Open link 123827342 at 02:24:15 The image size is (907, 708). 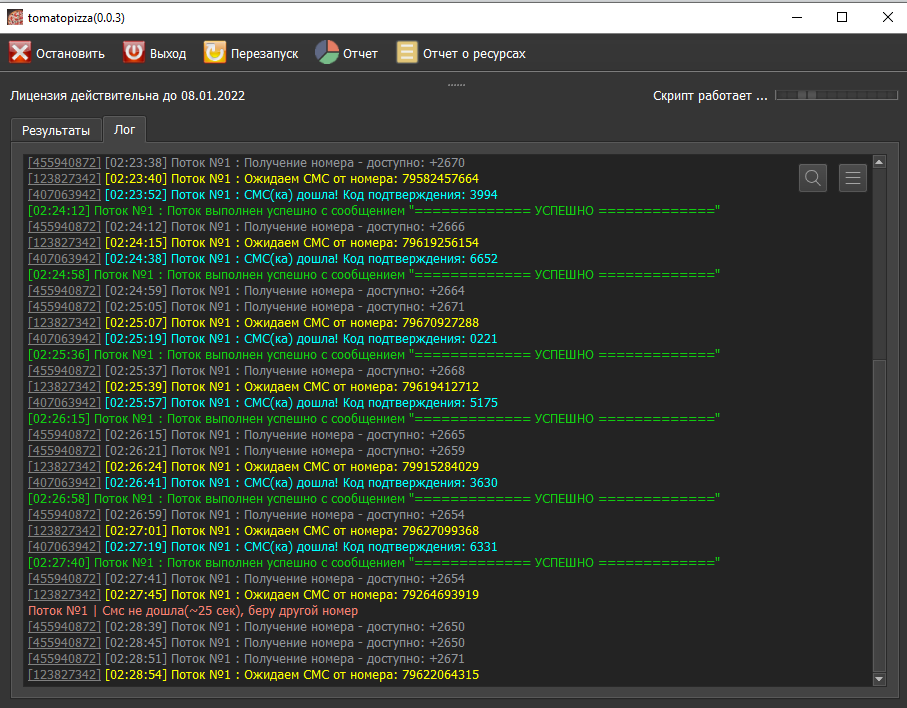tap(64, 243)
